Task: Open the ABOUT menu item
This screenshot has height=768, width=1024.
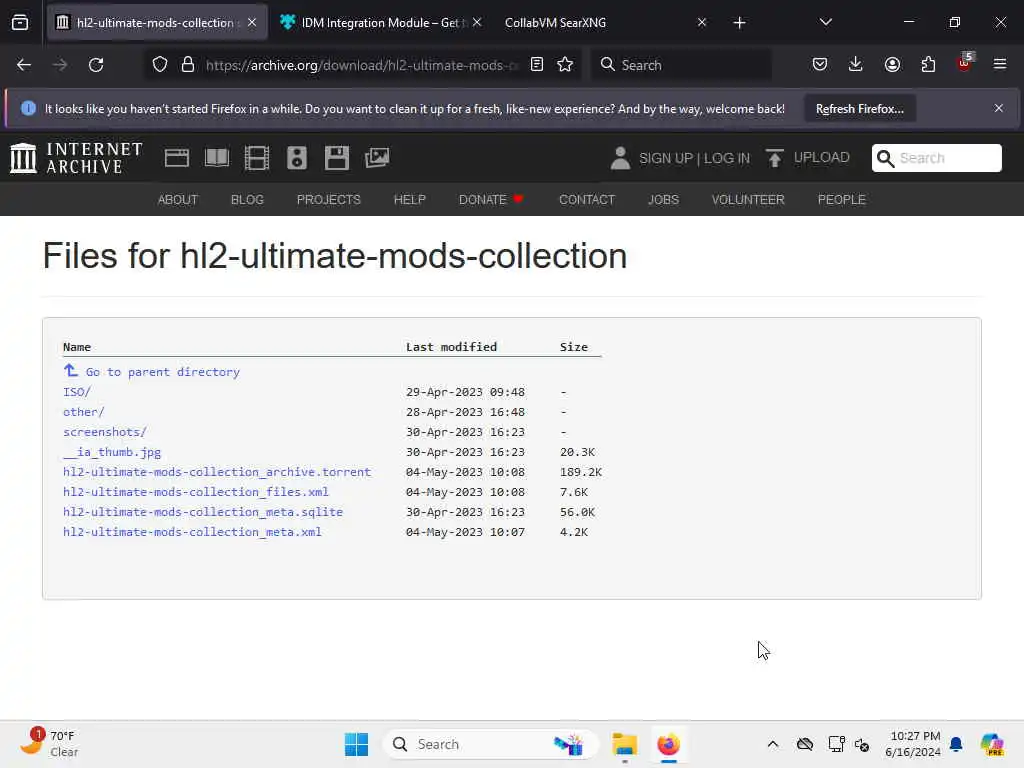Action: click(x=178, y=200)
